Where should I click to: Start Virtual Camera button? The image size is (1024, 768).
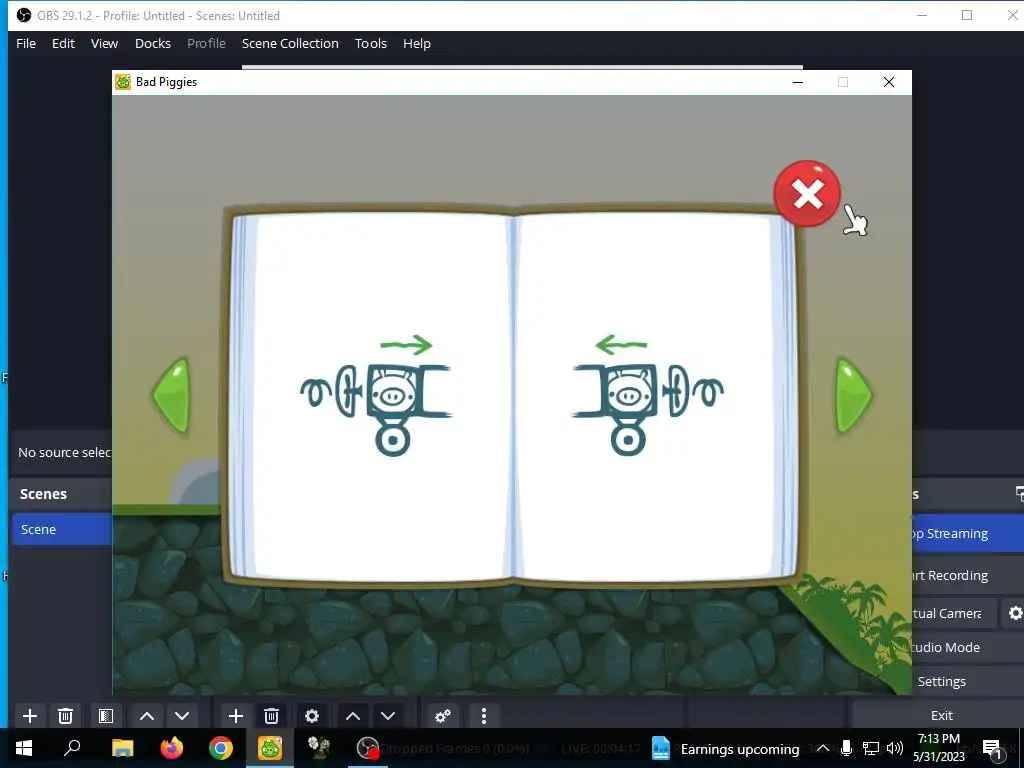coord(955,613)
